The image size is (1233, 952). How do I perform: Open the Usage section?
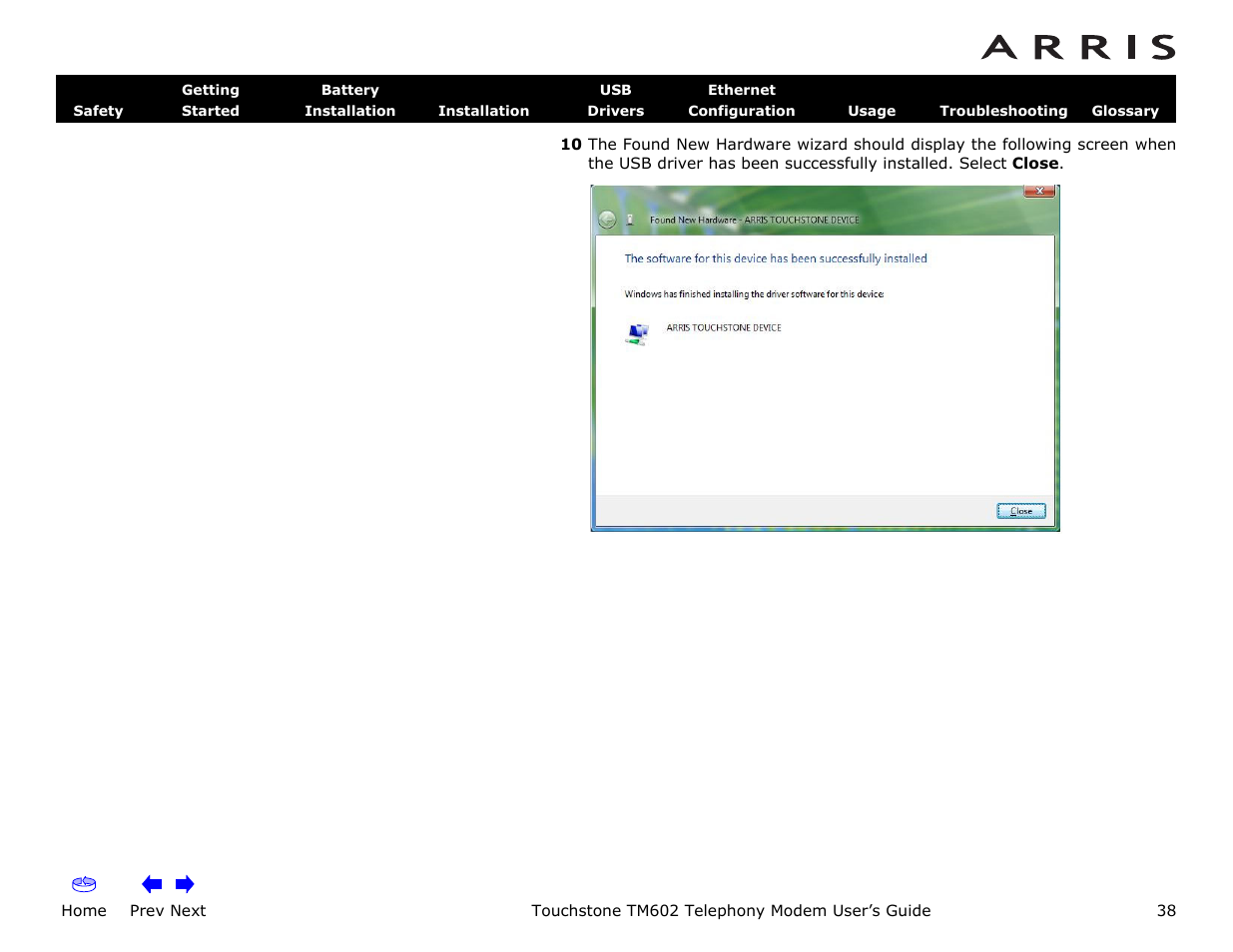[x=872, y=111]
